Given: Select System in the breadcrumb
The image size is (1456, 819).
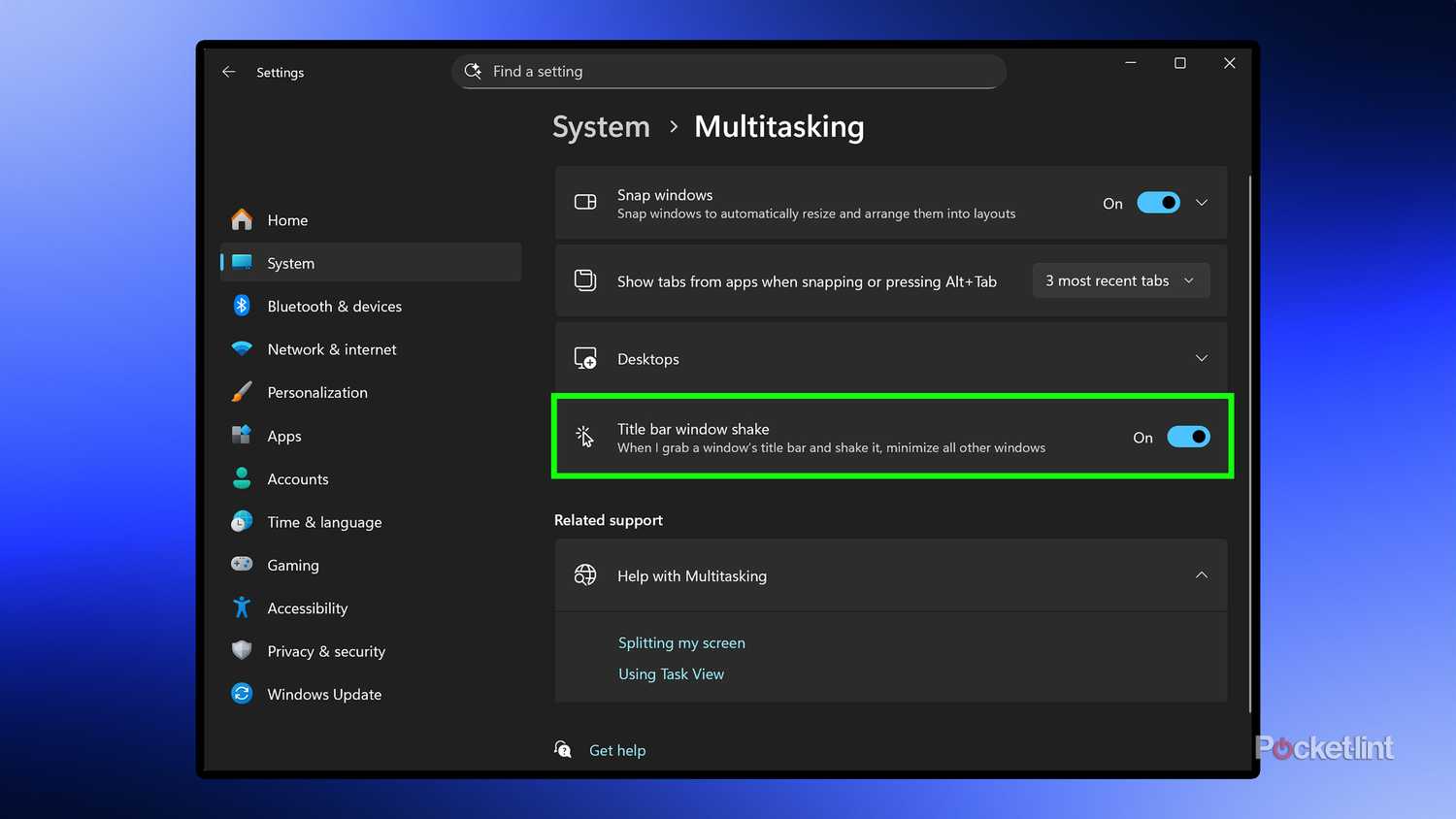Looking at the screenshot, I should (600, 126).
